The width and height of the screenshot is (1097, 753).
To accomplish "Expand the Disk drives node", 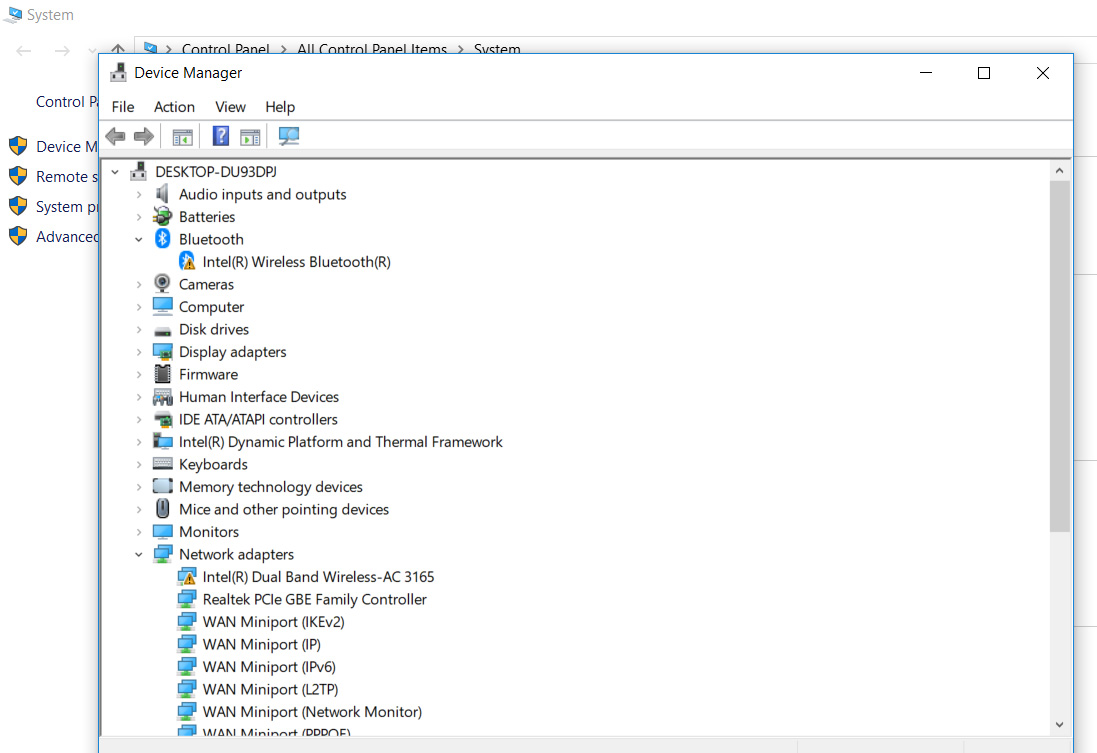I will coord(139,330).
